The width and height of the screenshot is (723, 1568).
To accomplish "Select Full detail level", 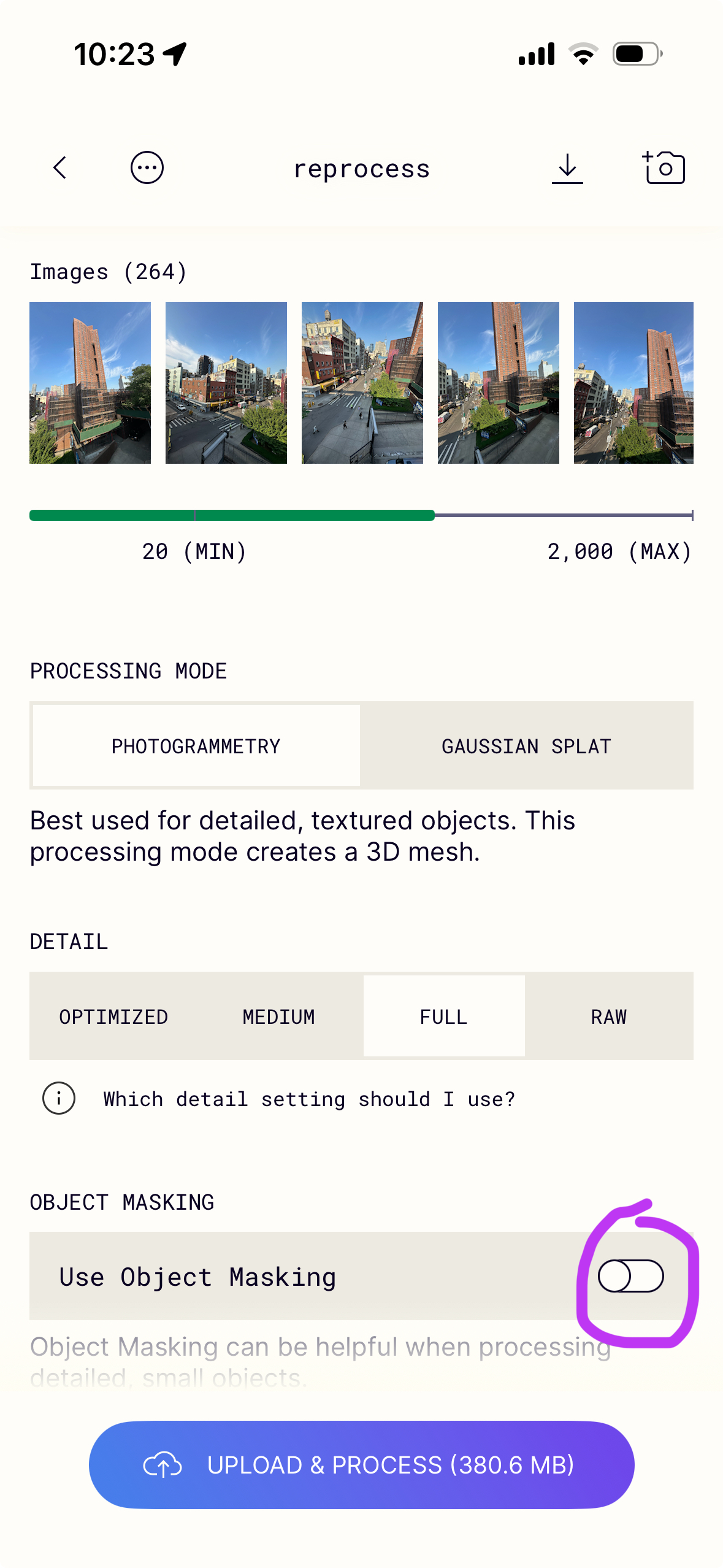I will 443,1017.
